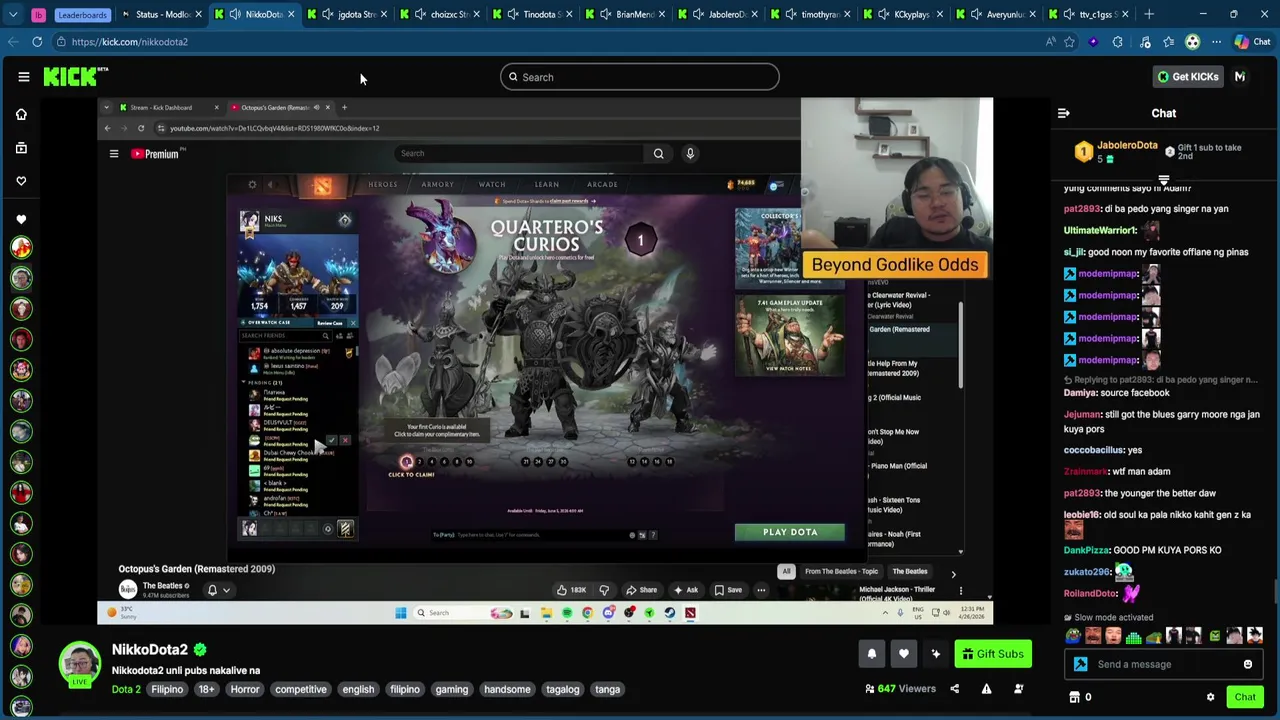Click the KICK logo
Image resolution: width=1280 pixels, height=720 pixels.
coord(75,77)
